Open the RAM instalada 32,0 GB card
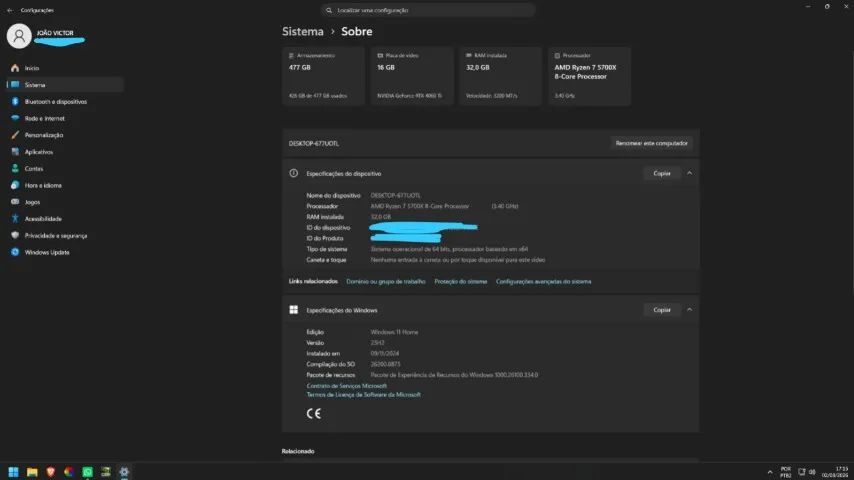Viewport: 854px width, 480px height. (501, 76)
